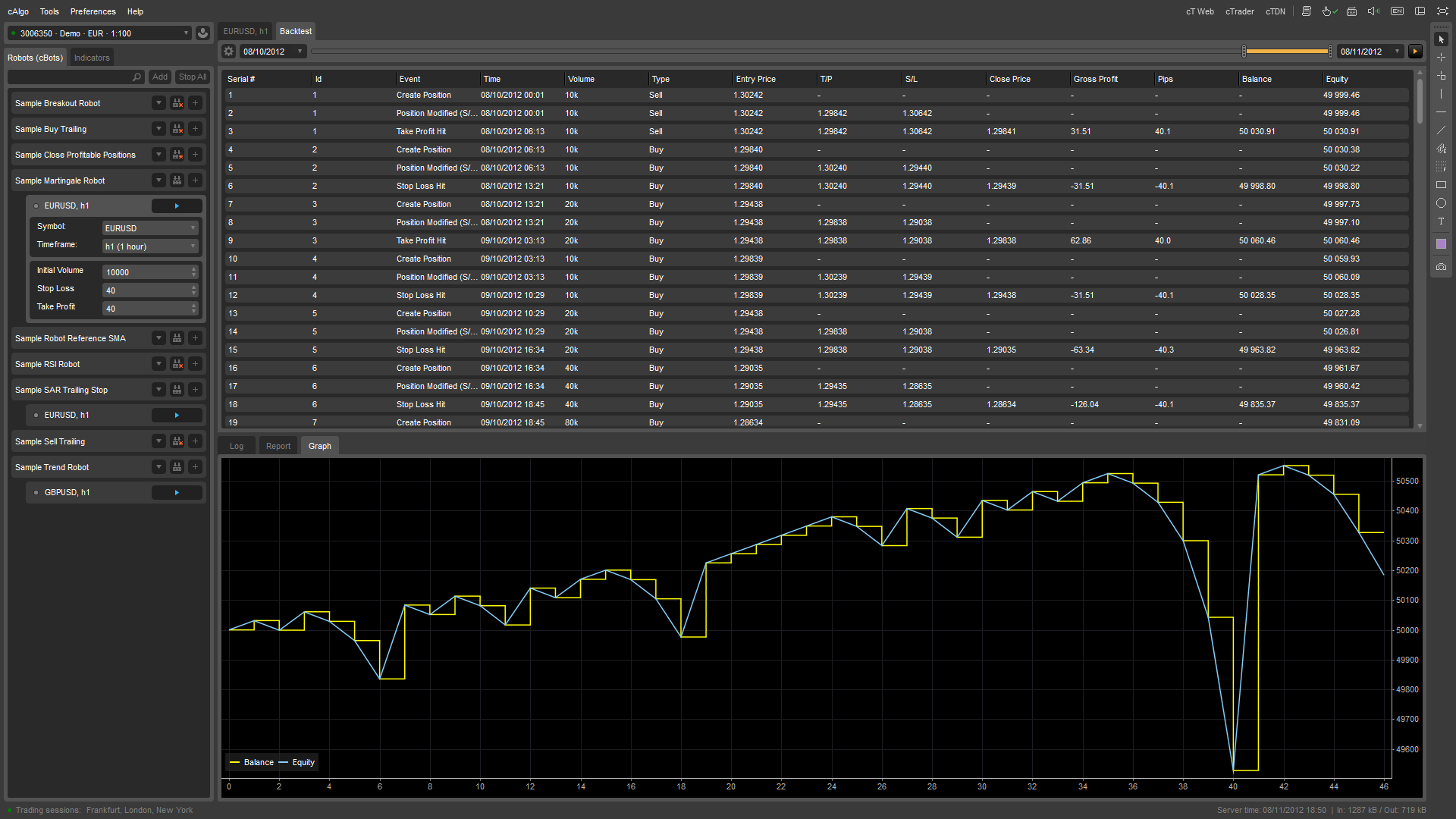
Task: Start the GBPUSD, h1 robot instance
Action: (177, 493)
